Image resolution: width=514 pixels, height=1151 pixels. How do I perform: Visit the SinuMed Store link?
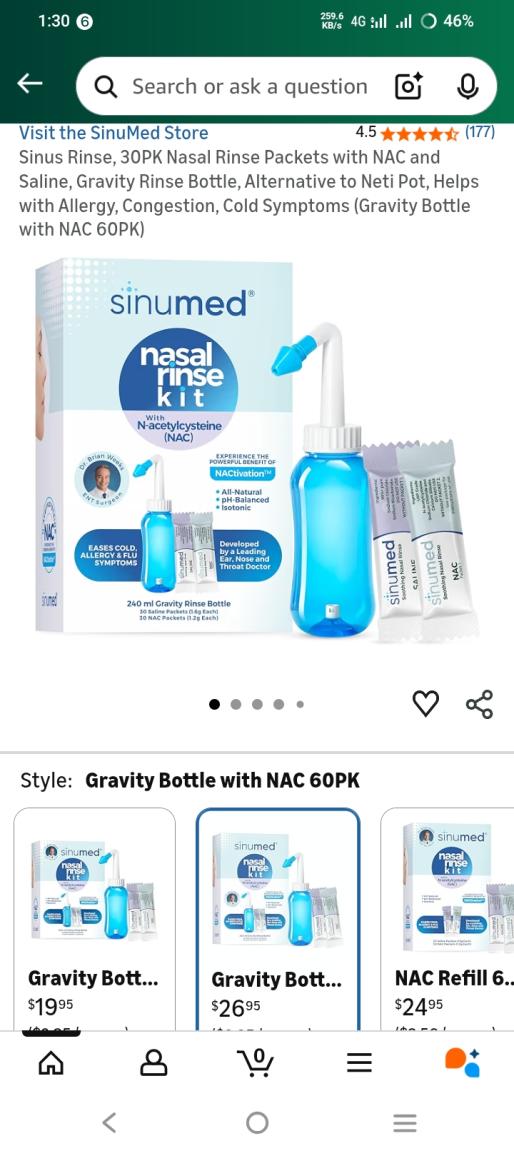113,133
